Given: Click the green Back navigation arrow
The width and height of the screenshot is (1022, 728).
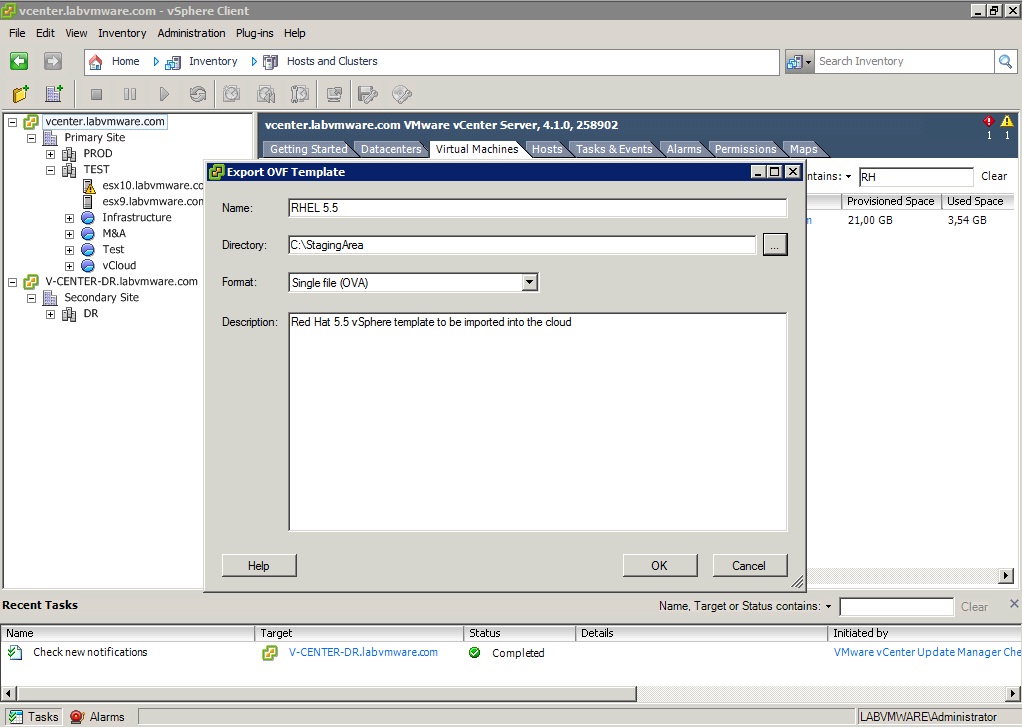Looking at the screenshot, I should click(19, 61).
